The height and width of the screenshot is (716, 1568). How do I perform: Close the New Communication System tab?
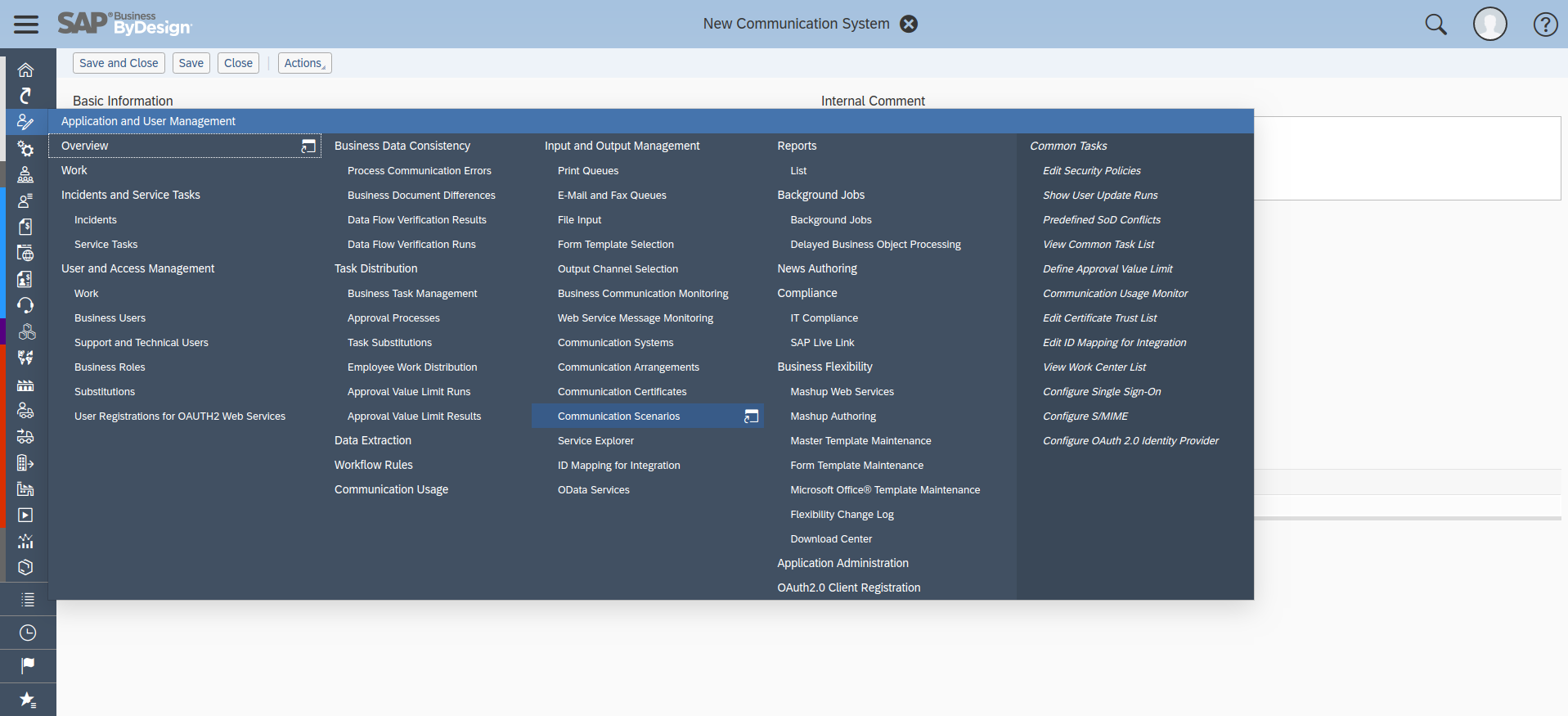coord(909,24)
